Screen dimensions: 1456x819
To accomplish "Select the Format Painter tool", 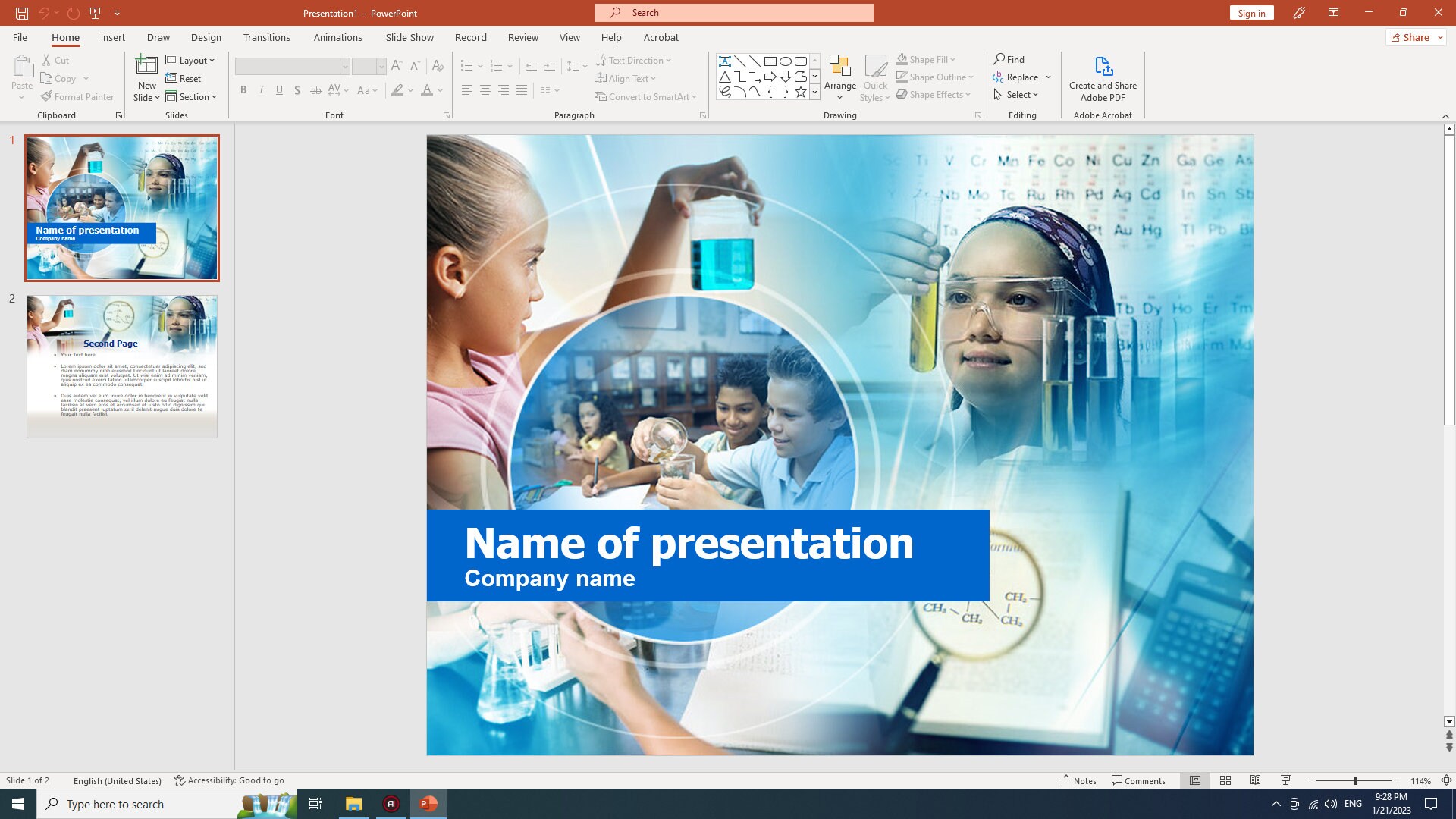I will click(x=78, y=96).
